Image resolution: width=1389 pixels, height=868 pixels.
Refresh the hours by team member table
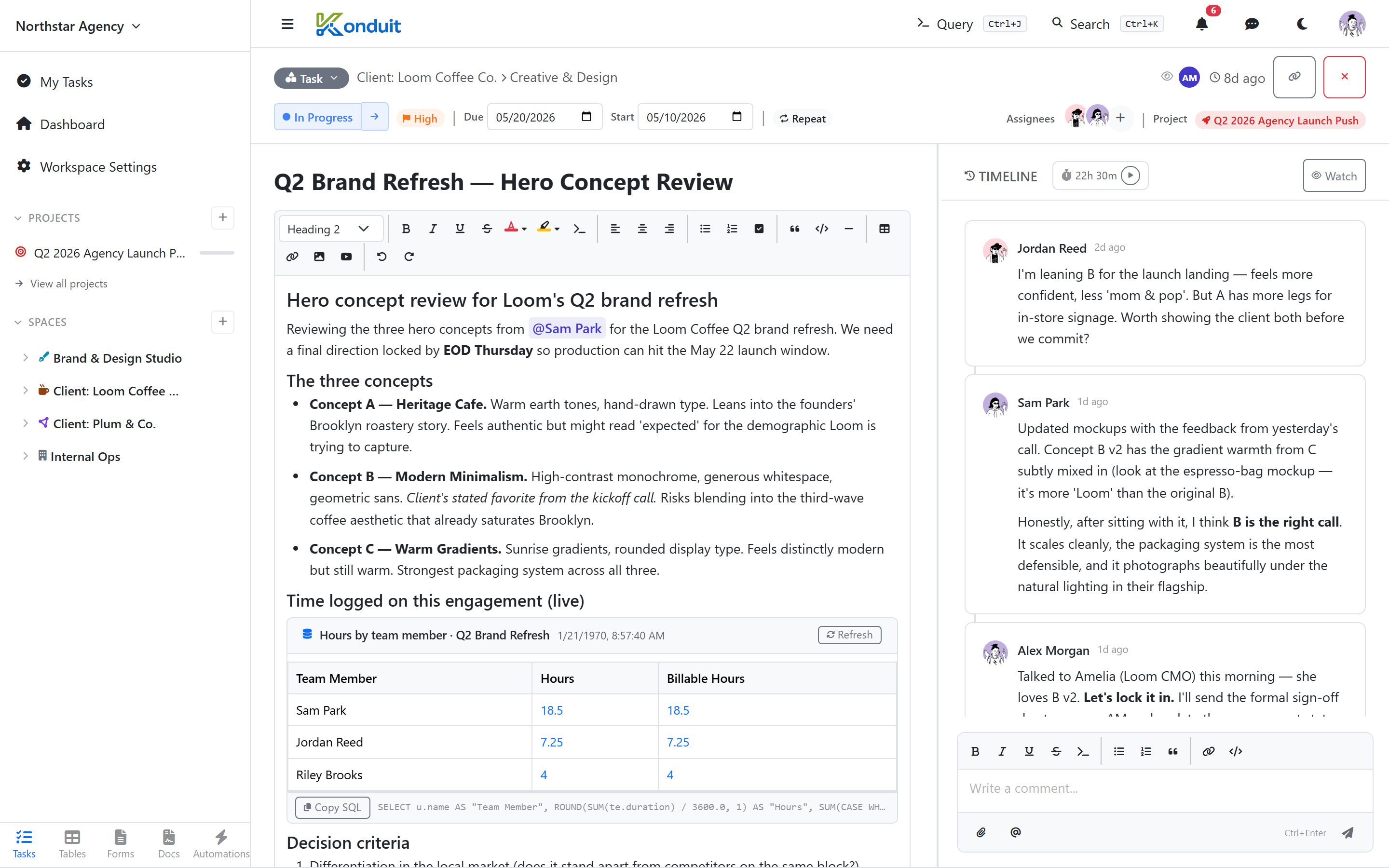[849, 634]
